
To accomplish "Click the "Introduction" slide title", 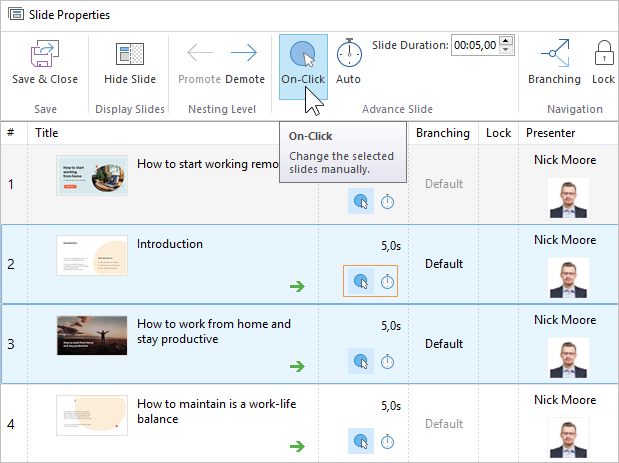I will coord(170,244).
